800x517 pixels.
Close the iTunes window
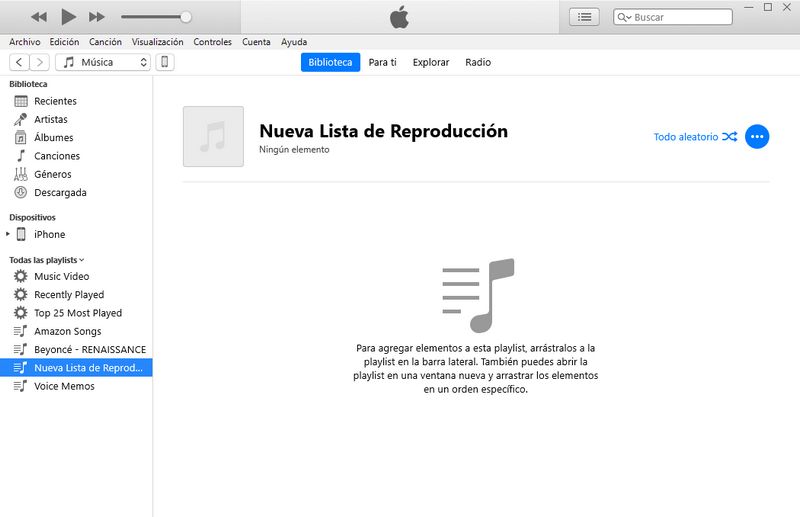[x=787, y=8]
